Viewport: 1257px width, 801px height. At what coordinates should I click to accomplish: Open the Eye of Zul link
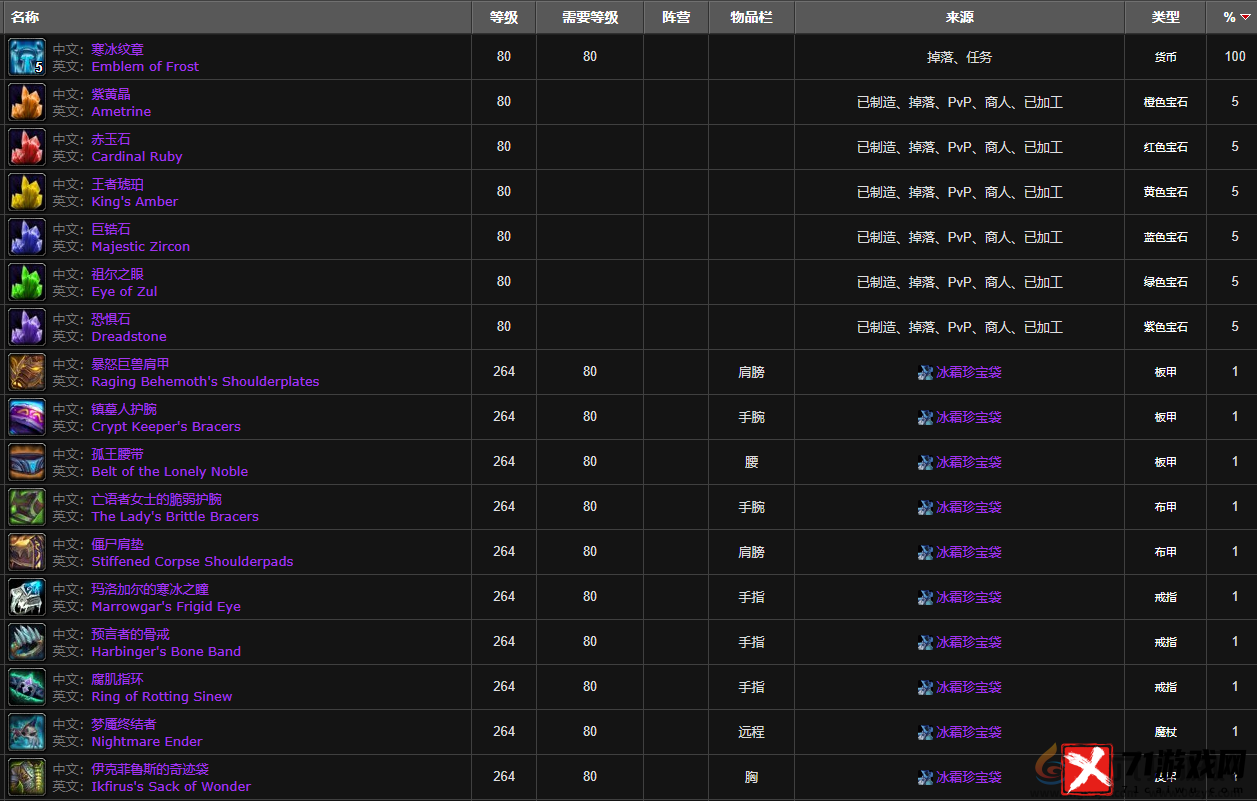click(x=124, y=291)
